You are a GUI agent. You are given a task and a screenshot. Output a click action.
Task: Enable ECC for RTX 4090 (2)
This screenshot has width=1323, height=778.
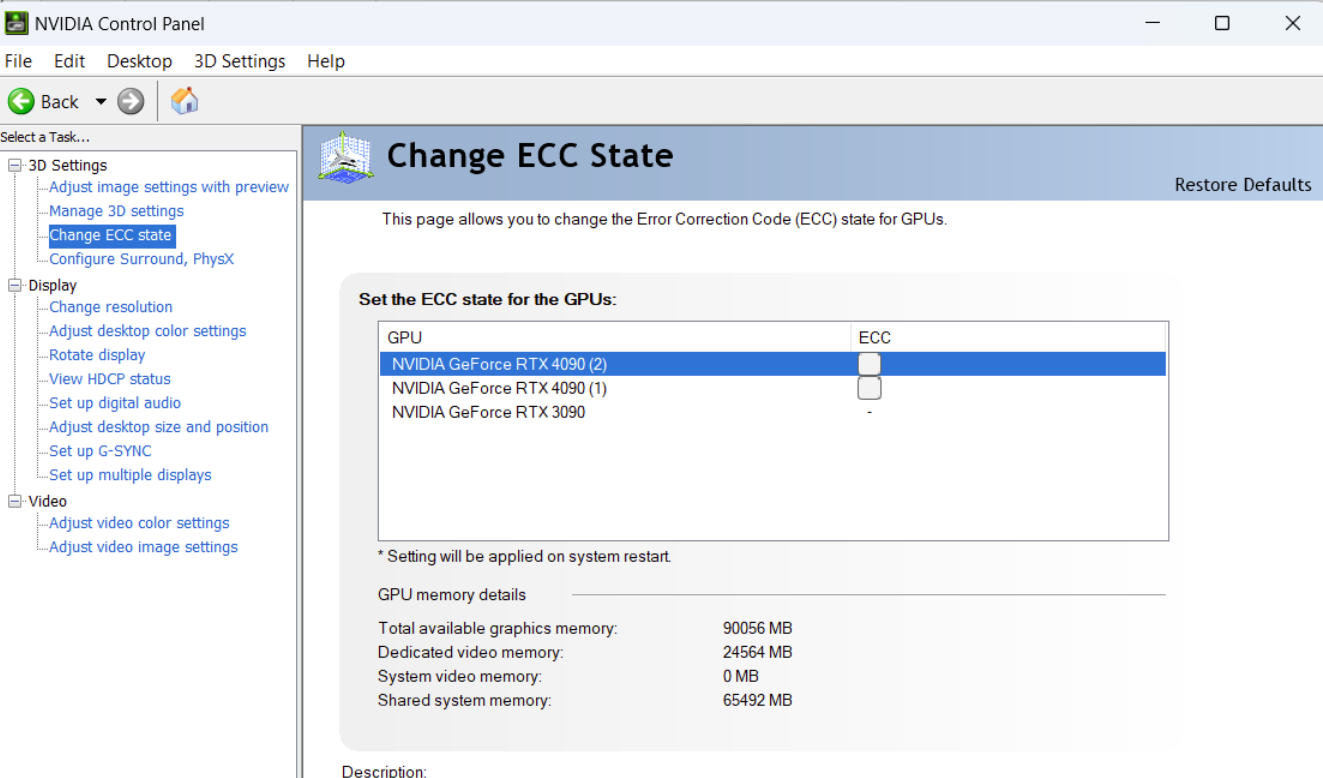[x=869, y=364]
